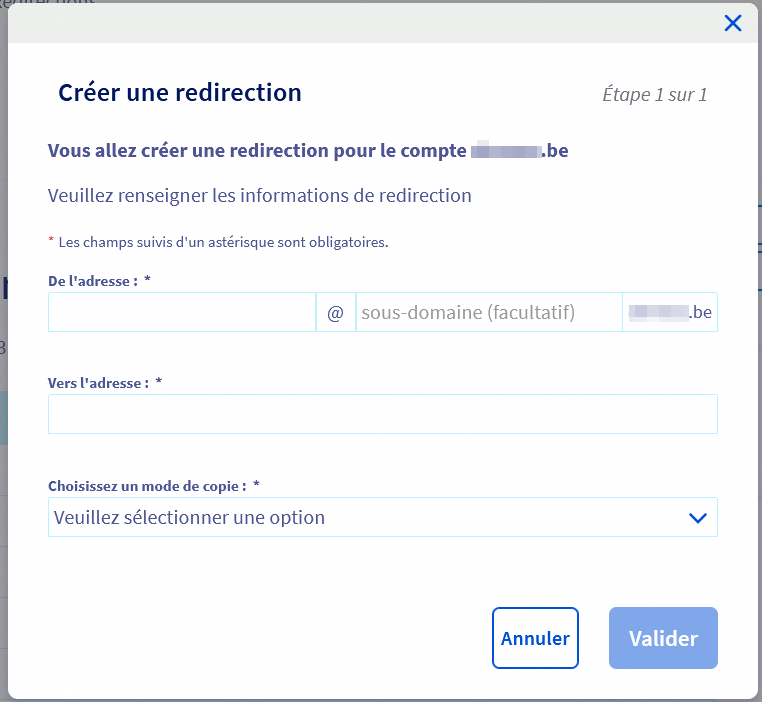Viewport: 762px width, 702px height.
Task: Click the 'Vers l'adresse :' field label
Action: click(x=98, y=383)
